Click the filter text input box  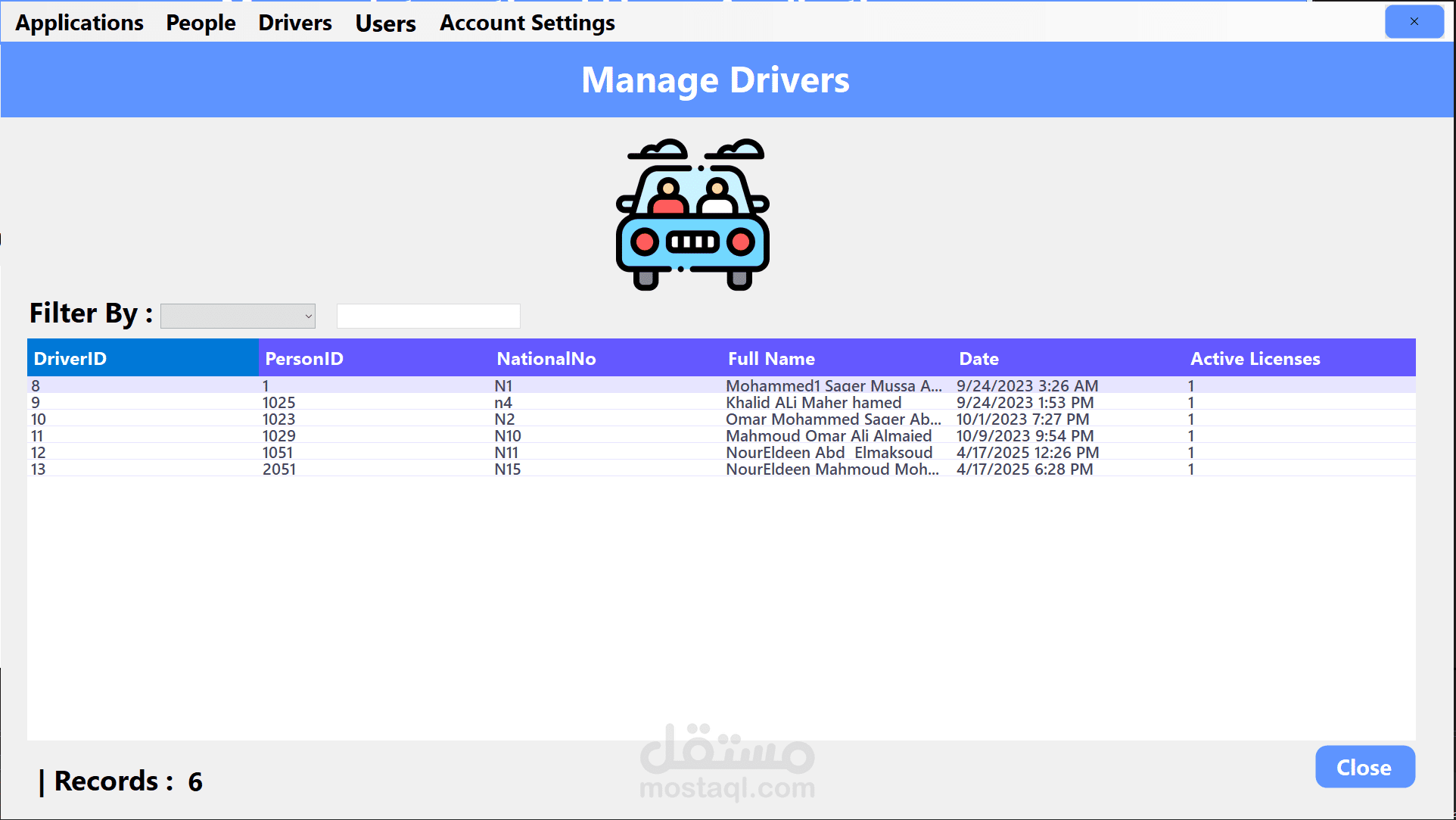coord(428,316)
